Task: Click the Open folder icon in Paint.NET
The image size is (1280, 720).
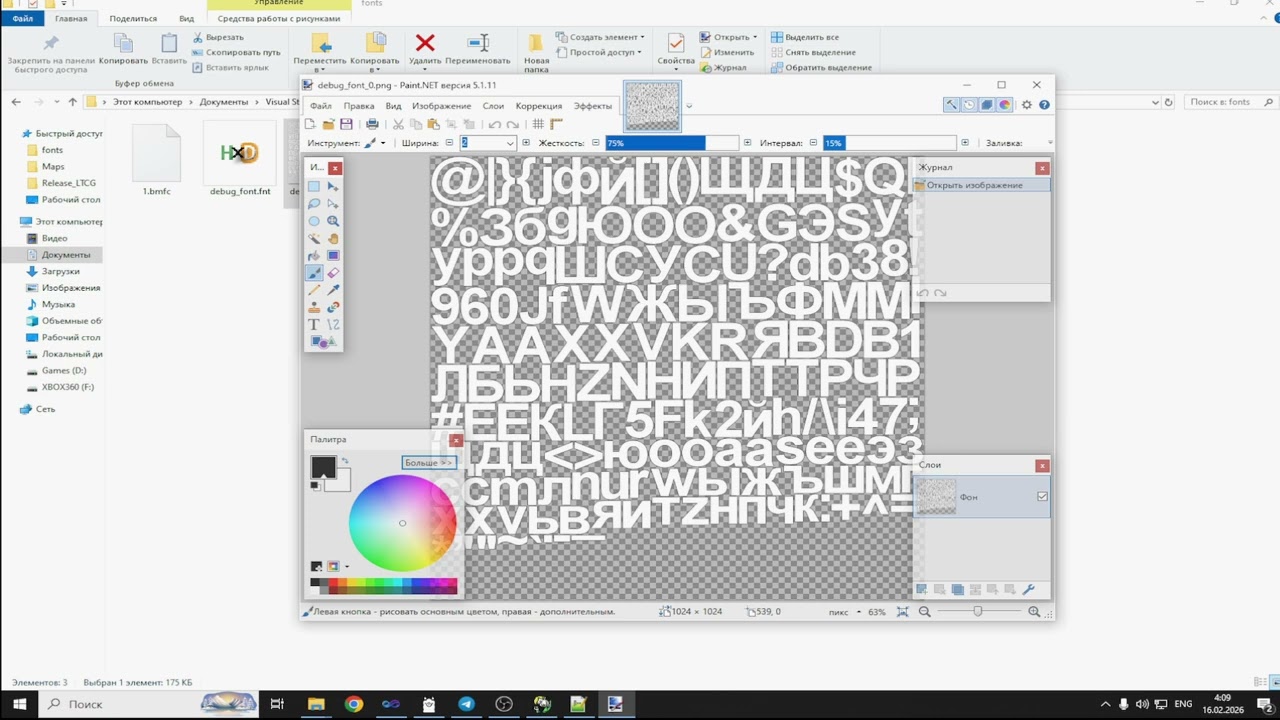Action: pos(328,124)
